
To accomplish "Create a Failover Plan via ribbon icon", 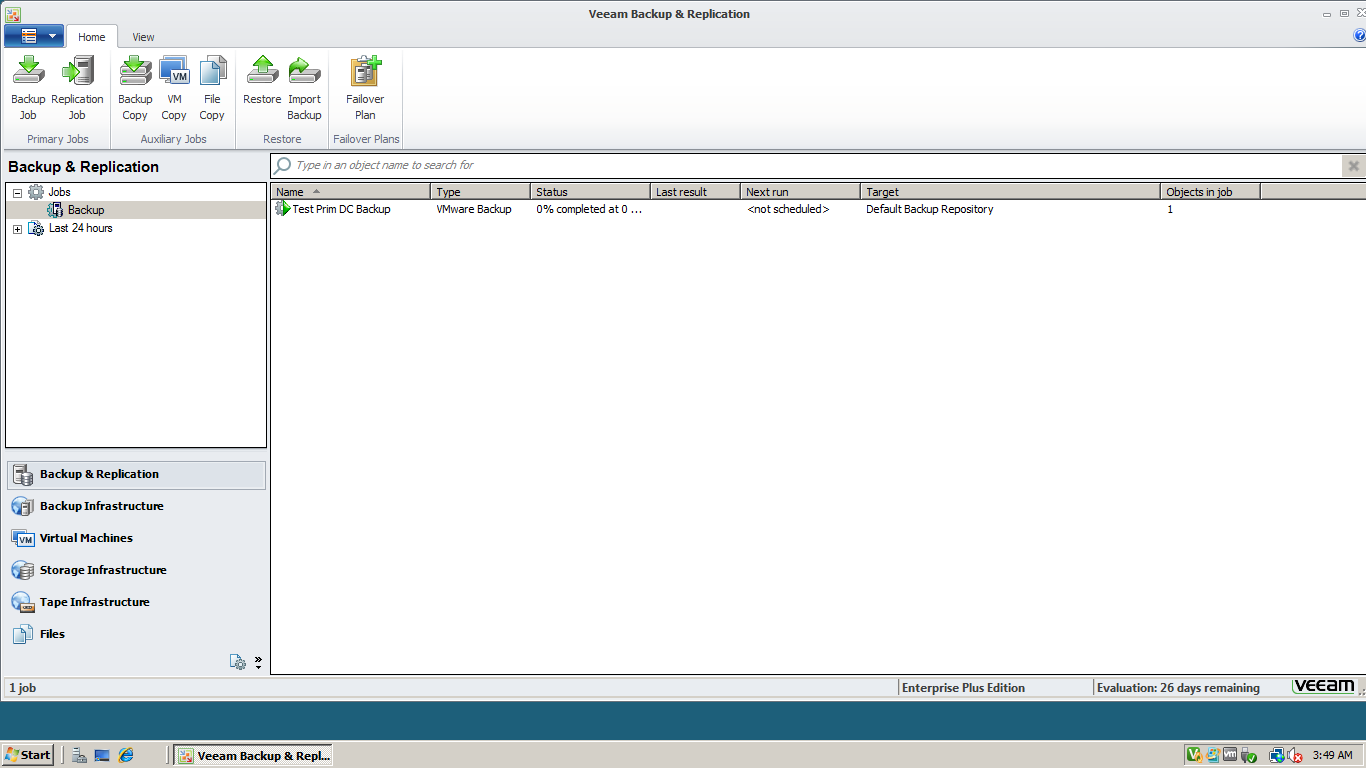I will click(365, 85).
